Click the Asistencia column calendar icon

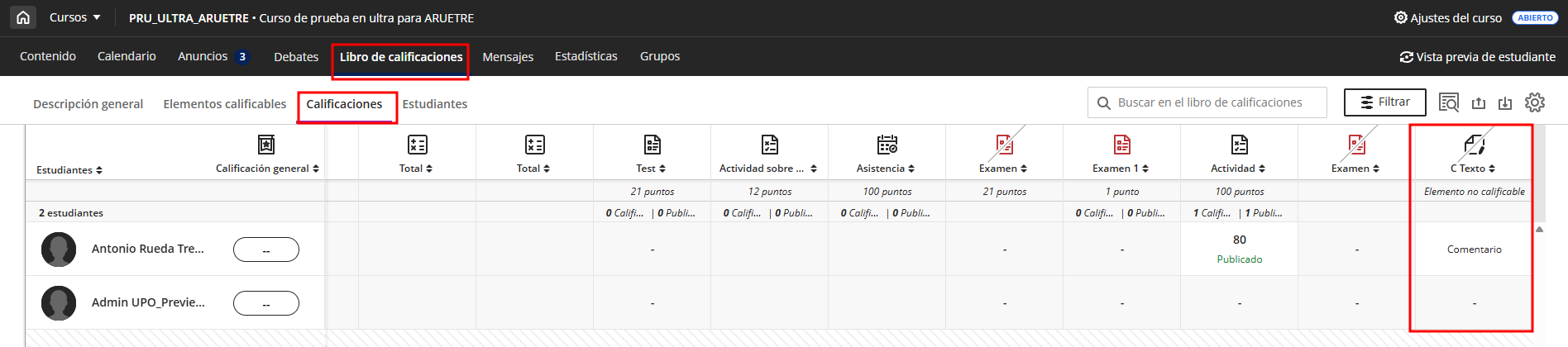coord(887,145)
